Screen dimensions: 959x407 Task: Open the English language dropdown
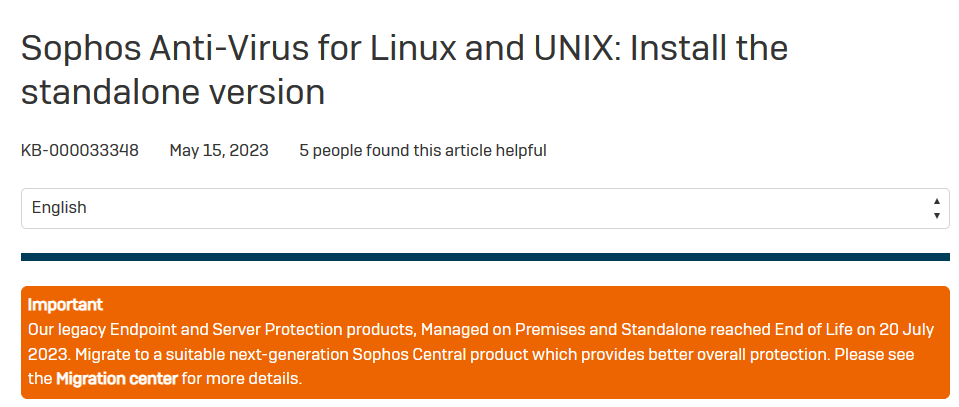pyautogui.click(x=485, y=208)
